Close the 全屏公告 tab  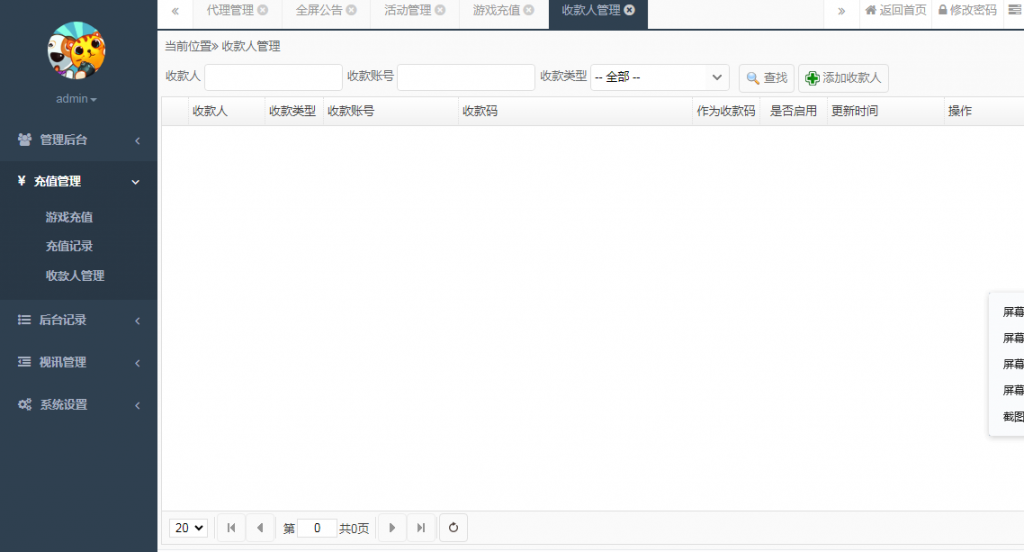[x=351, y=11]
